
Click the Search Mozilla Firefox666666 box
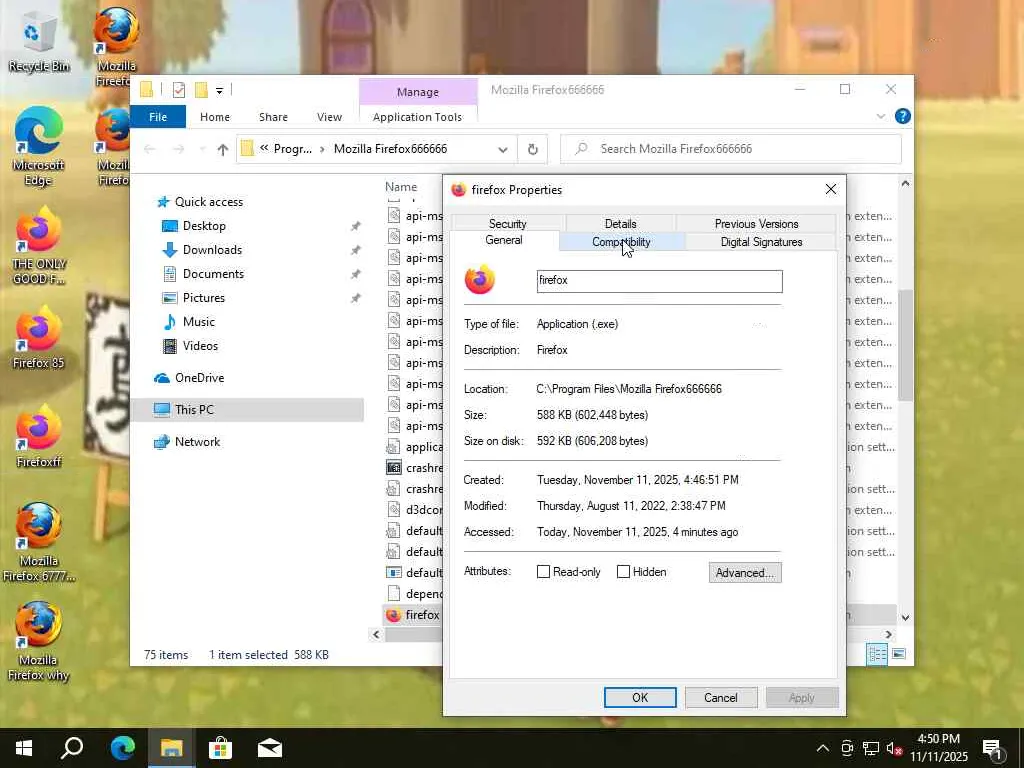[x=731, y=149]
